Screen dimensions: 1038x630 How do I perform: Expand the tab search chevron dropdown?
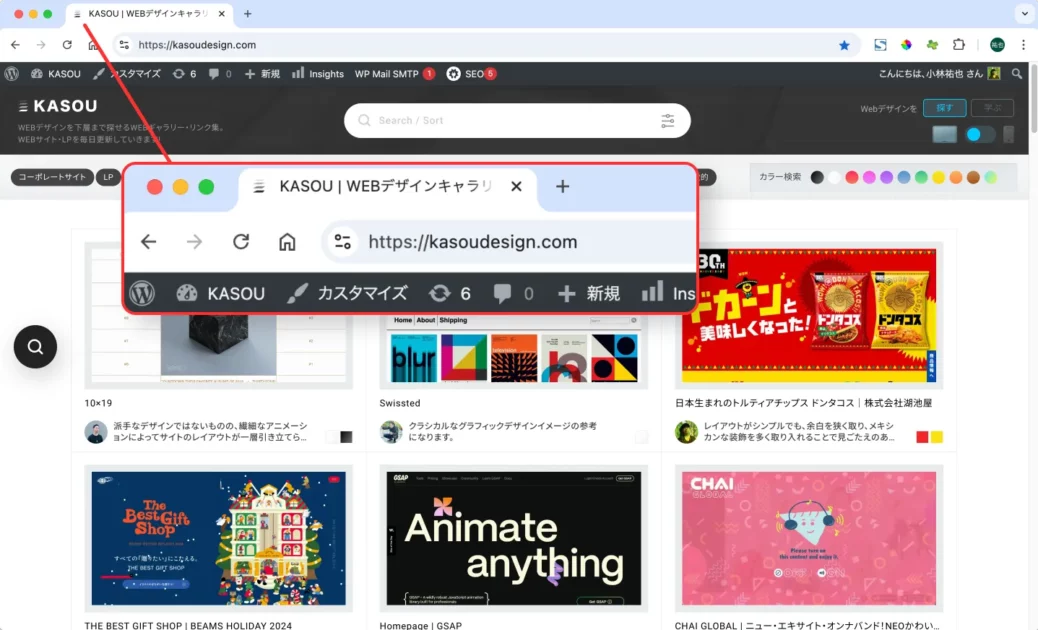(1023, 14)
